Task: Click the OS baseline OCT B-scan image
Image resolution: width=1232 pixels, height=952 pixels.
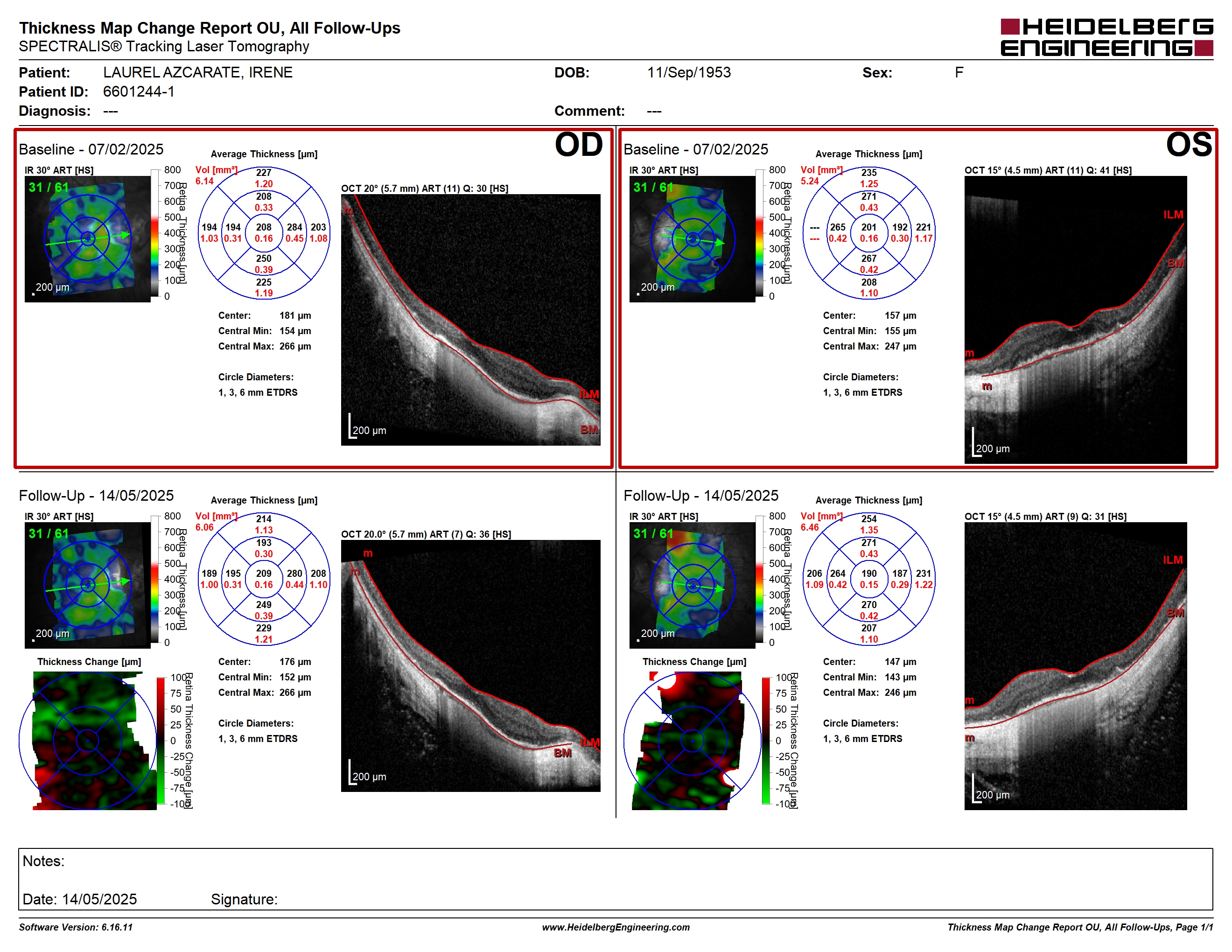Action: 1076,320
